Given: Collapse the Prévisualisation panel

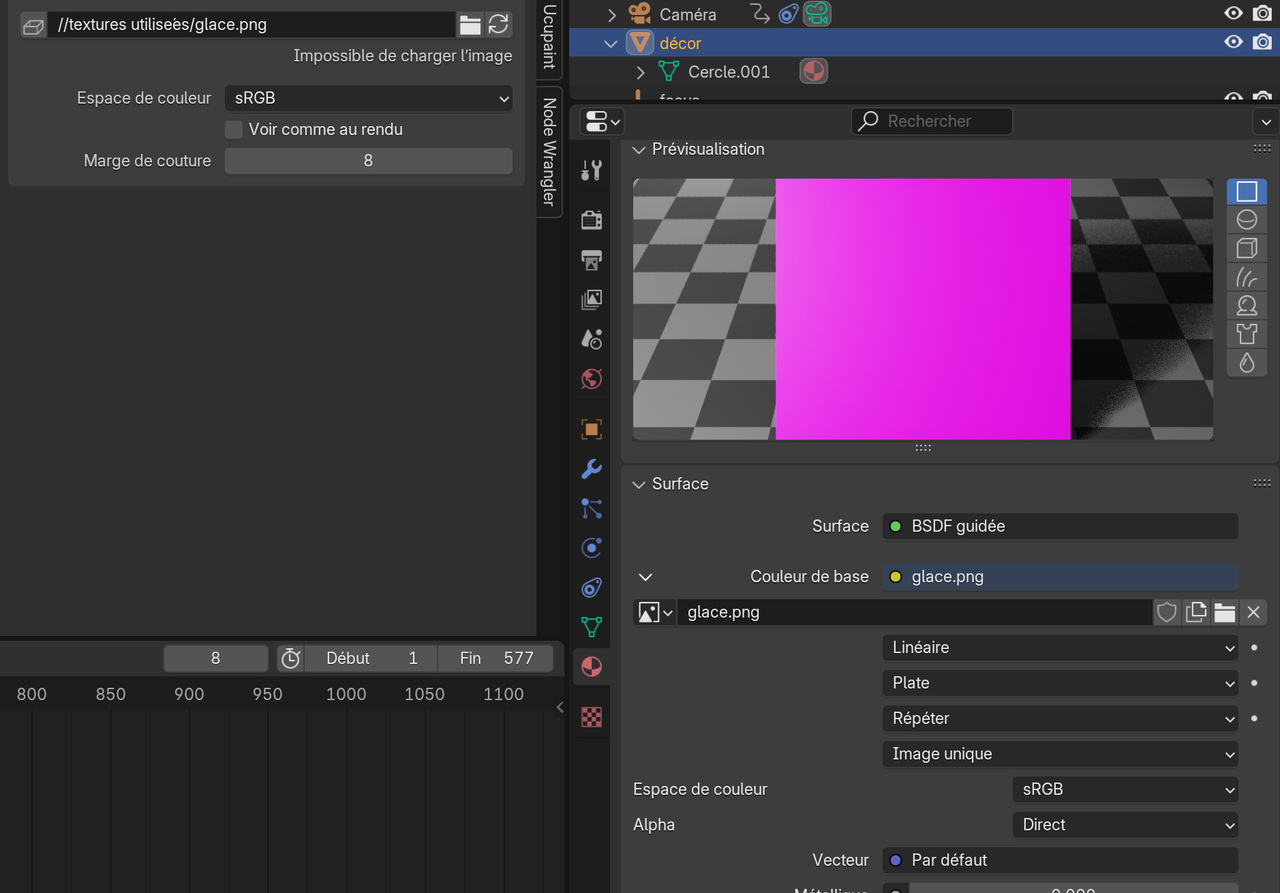Looking at the screenshot, I should click(x=639, y=149).
